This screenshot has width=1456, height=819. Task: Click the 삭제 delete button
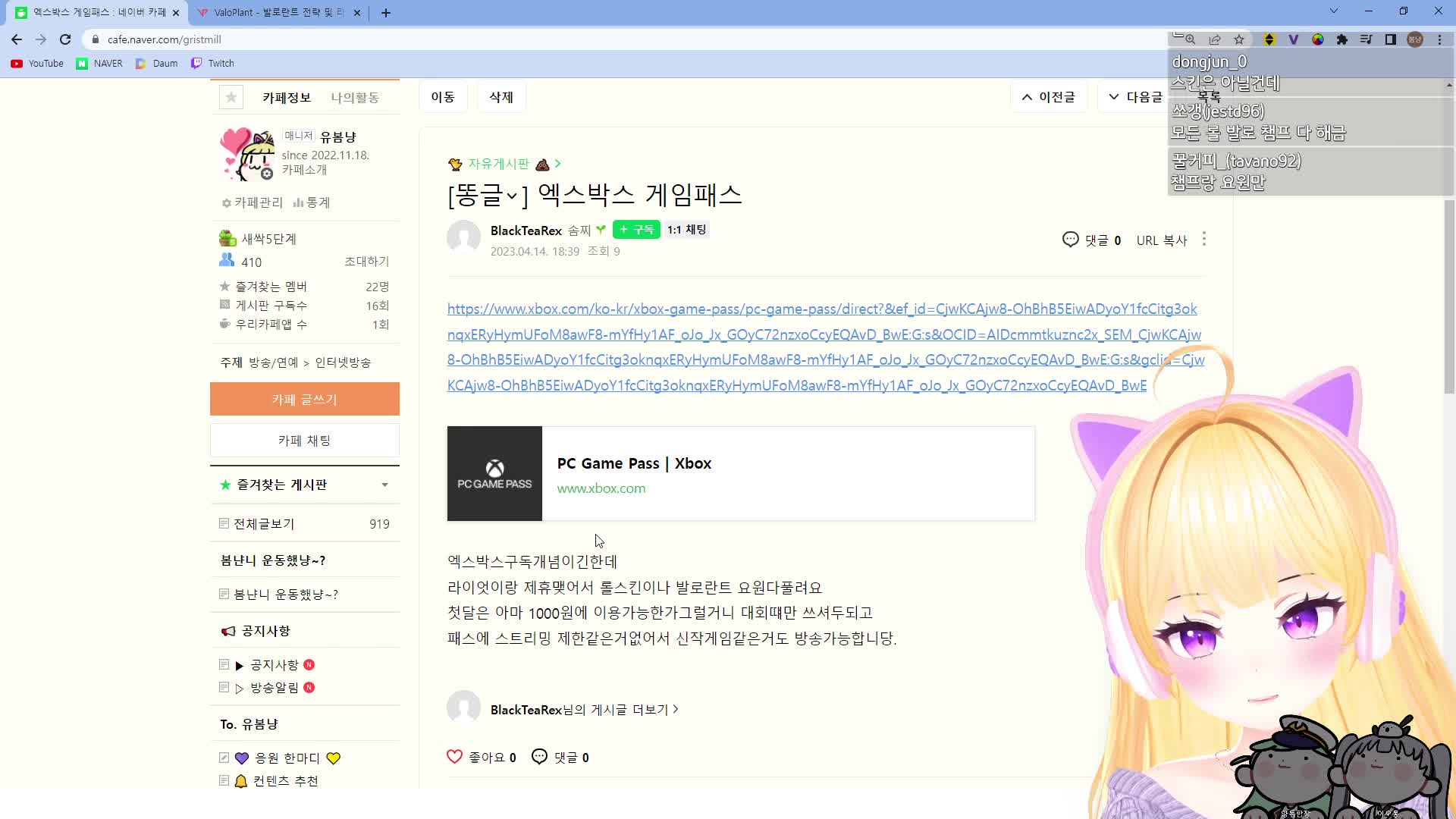[501, 97]
